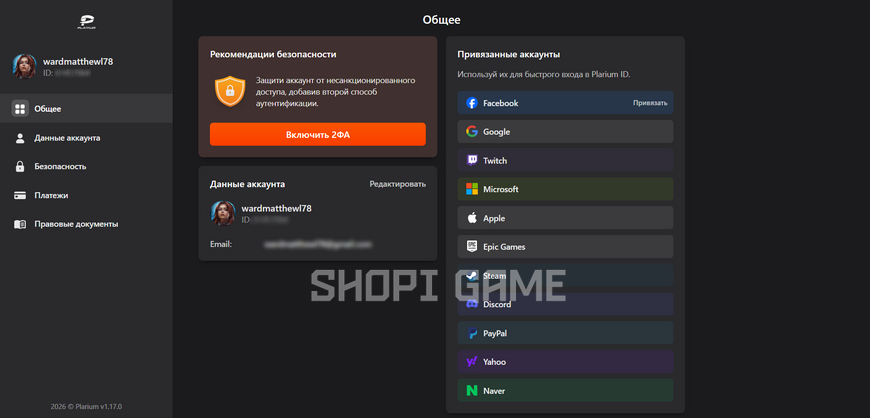Click the Apple logo icon
Image resolution: width=870 pixels, height=418 pixels.
[472, 218]
